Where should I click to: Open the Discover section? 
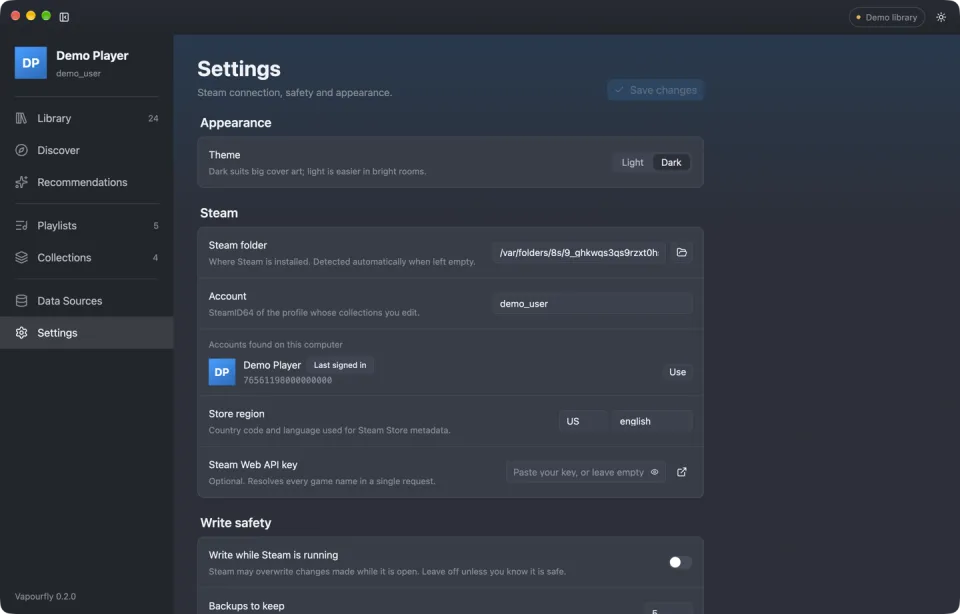click(x=86, y=150)
